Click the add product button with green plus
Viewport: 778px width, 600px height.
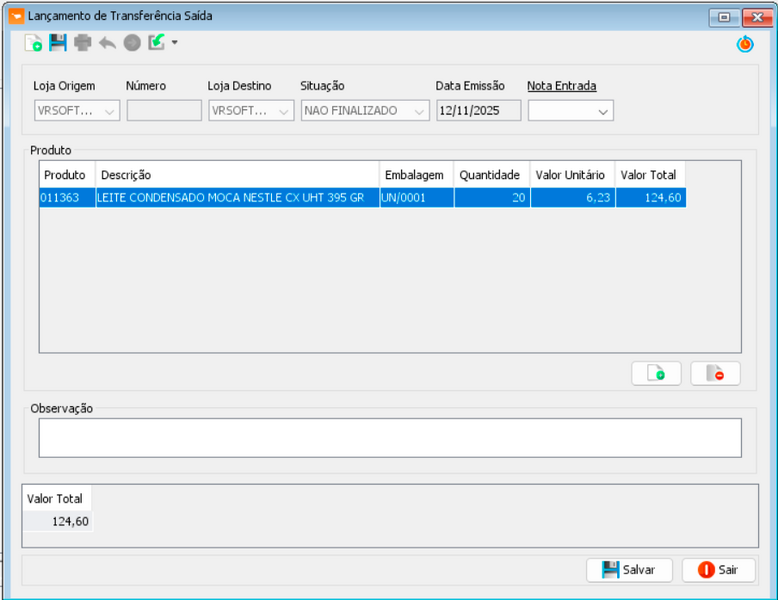point(656,373)
